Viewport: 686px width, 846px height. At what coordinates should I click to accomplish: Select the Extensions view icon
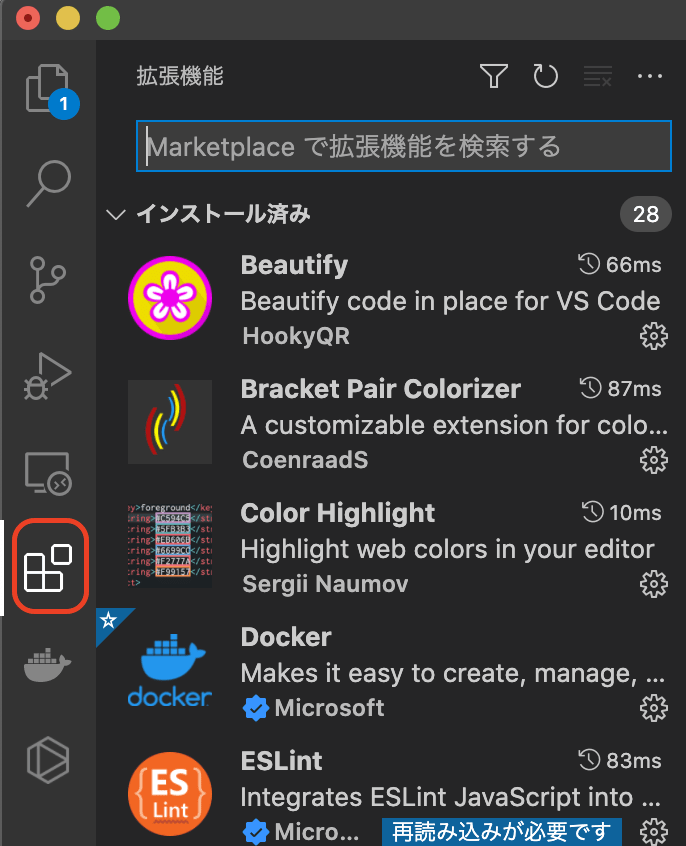49,568
